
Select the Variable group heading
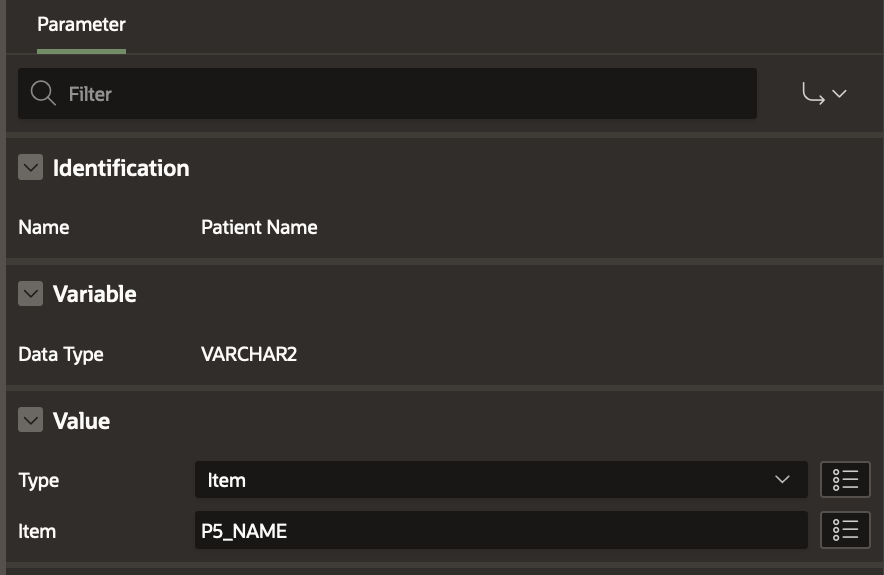coord(94,294)
